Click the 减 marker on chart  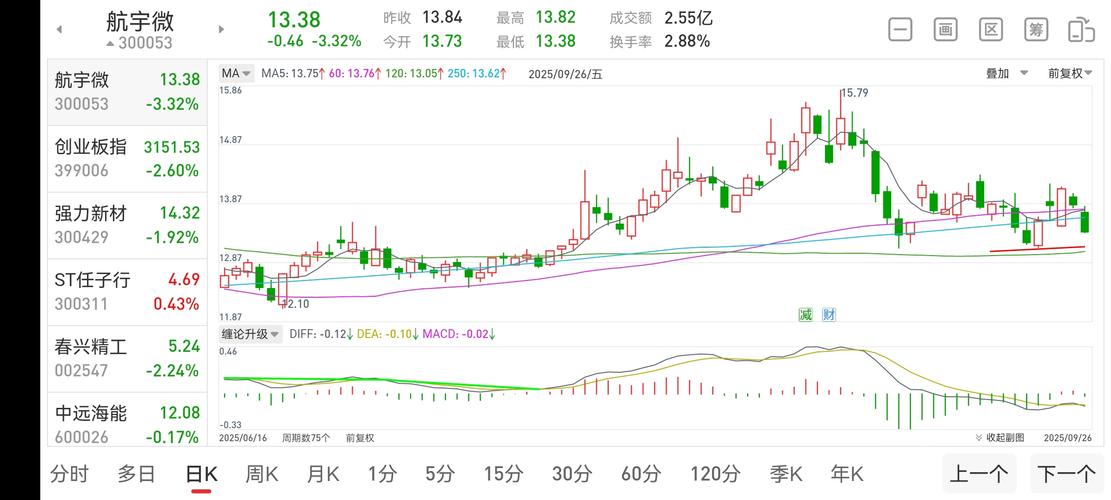tap(805, 314)
